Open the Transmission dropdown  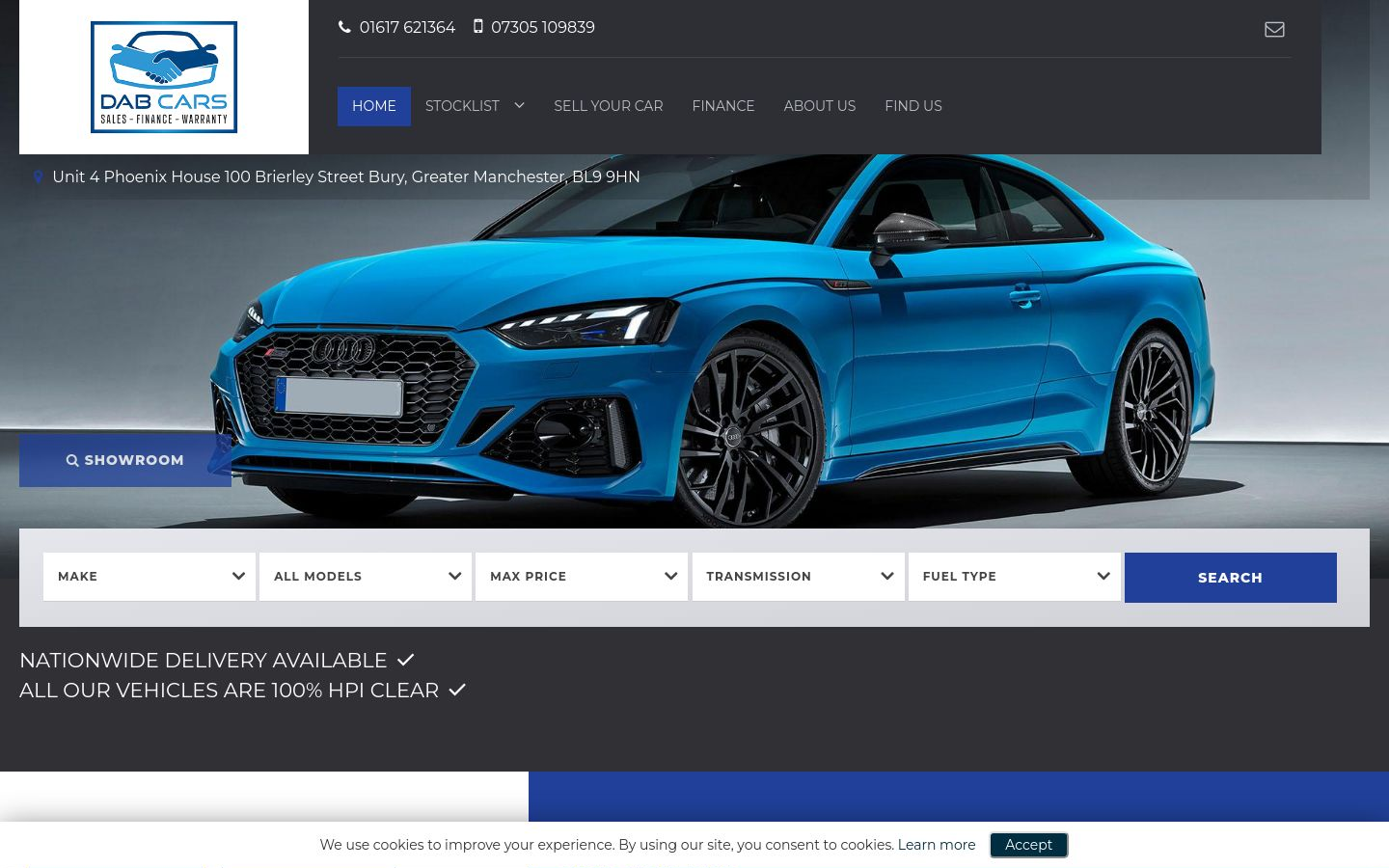(x=799, y=577)
